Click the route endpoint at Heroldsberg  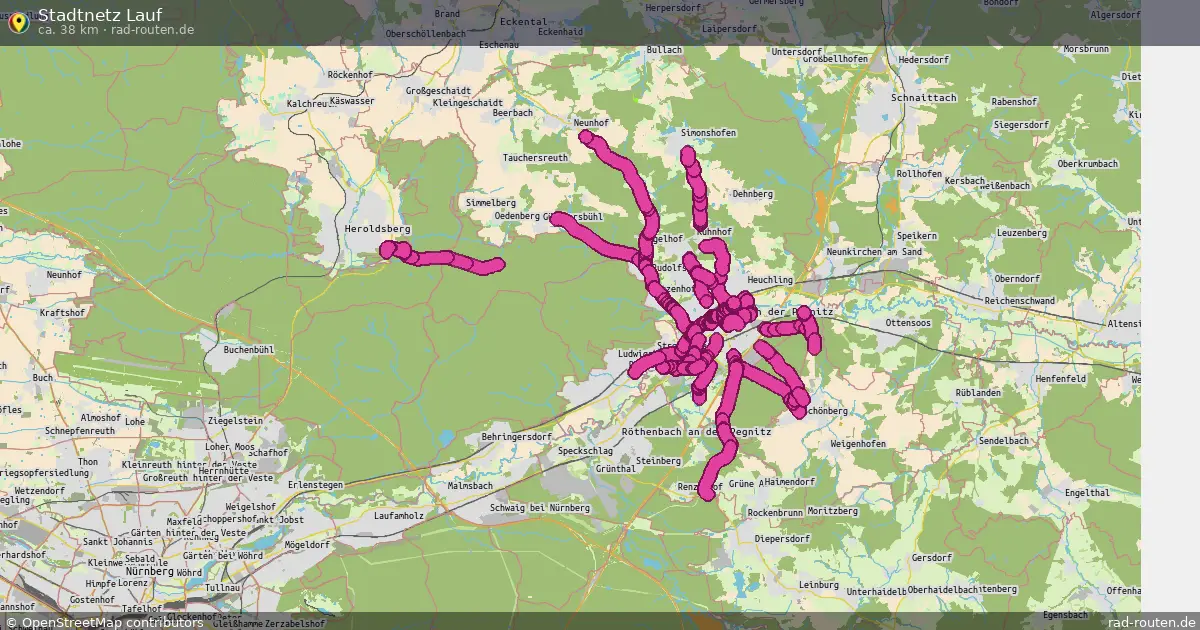(388, 250)
